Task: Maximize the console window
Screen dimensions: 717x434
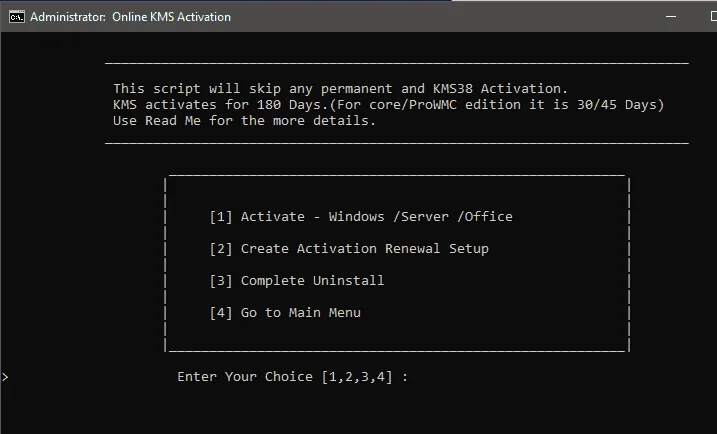Action: tap(713, 16)
